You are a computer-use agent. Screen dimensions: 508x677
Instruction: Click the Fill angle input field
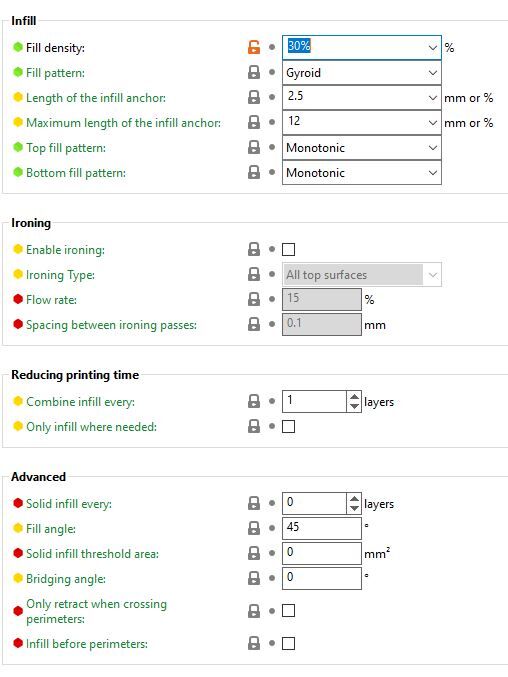(x=322, y=528)
